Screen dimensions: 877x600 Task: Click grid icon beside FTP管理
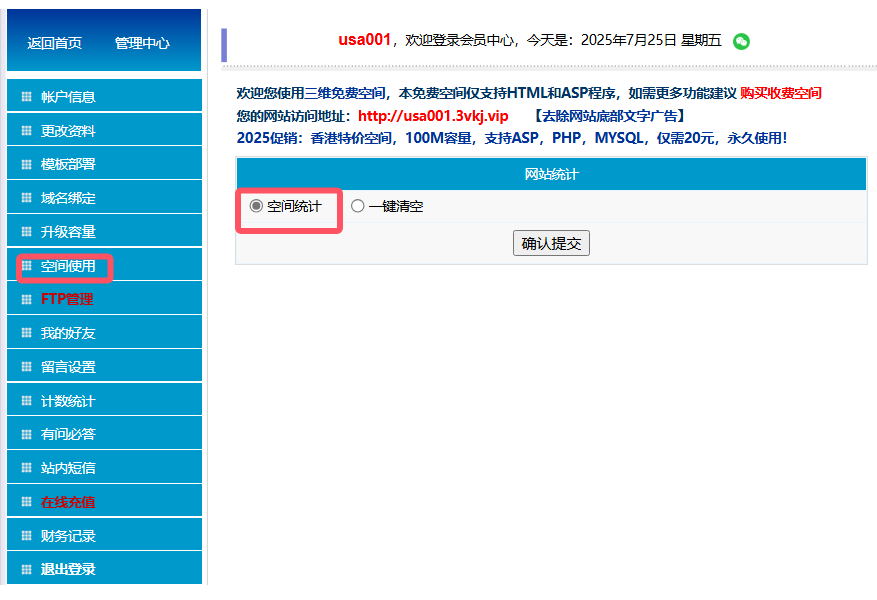[x=26, y=300]
